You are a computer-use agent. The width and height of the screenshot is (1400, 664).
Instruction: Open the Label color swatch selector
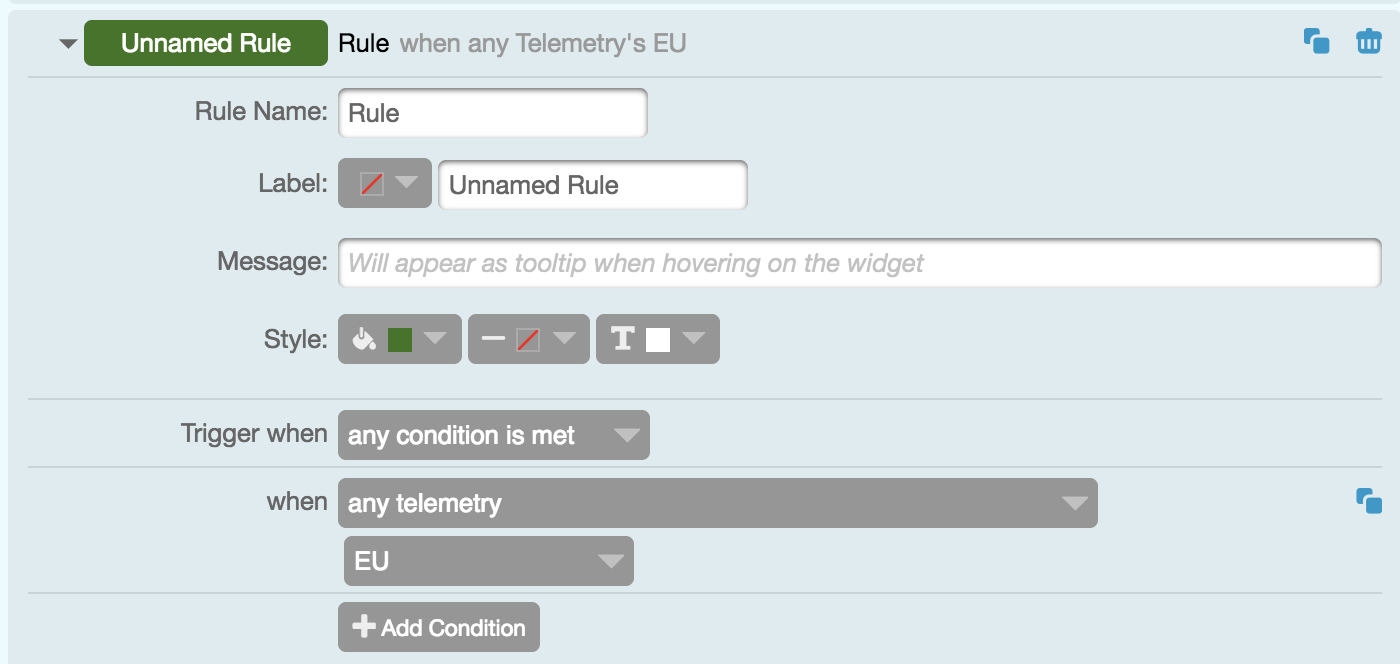pyautogui.click(x=384, y=183)
